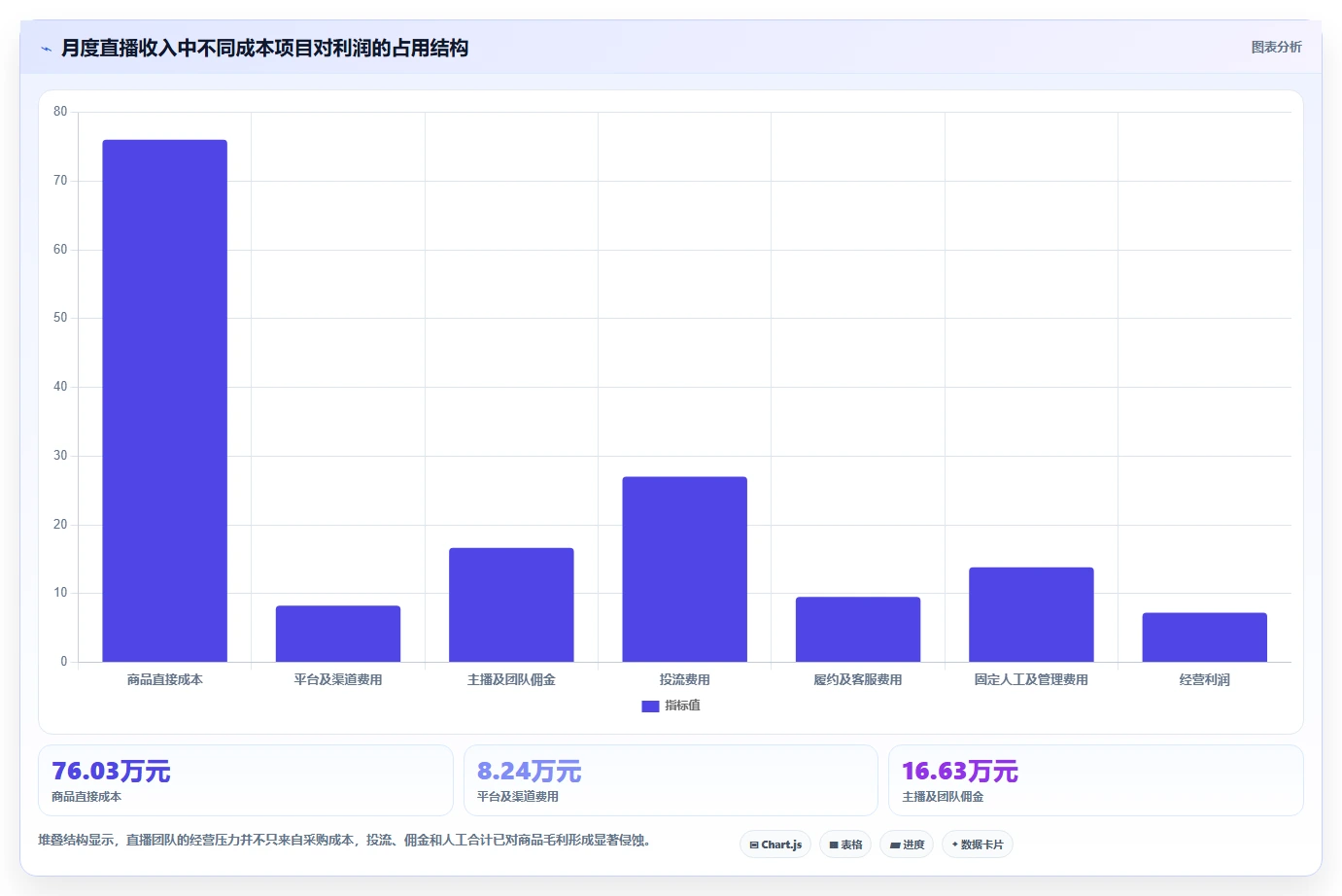Screen dimensions: 1342x896
Task: Click the x-axis label 平台及渠道费用
Action: tap(338, 680)
